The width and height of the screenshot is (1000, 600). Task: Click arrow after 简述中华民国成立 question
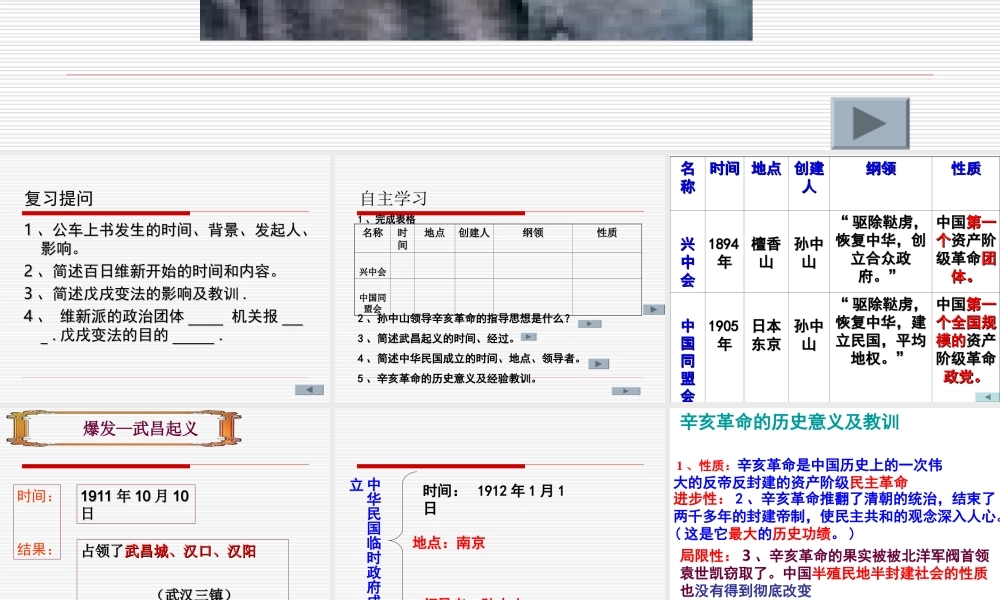[x=598, y=364]
